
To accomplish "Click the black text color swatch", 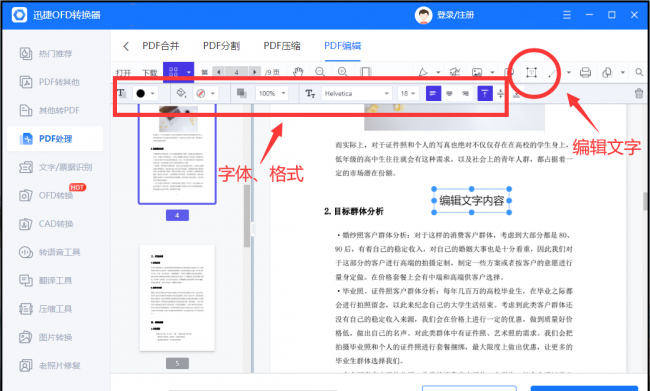I will (141, 94).
